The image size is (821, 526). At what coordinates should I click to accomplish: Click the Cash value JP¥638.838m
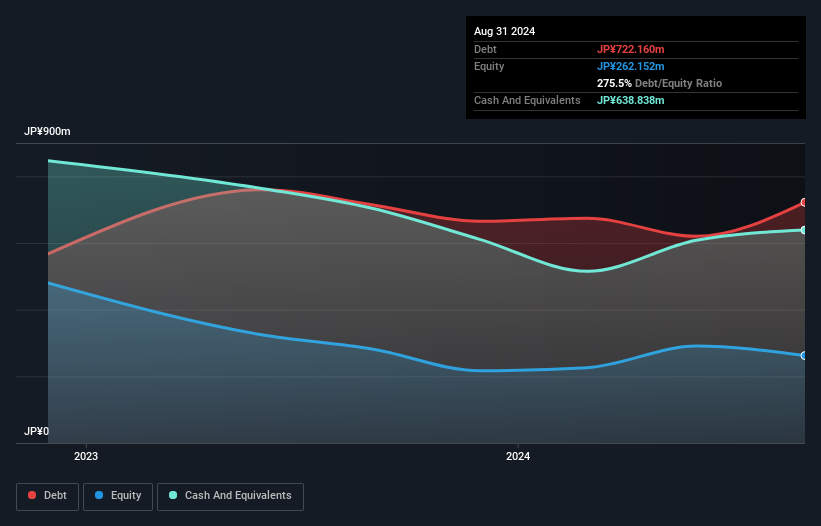point(630,100)
